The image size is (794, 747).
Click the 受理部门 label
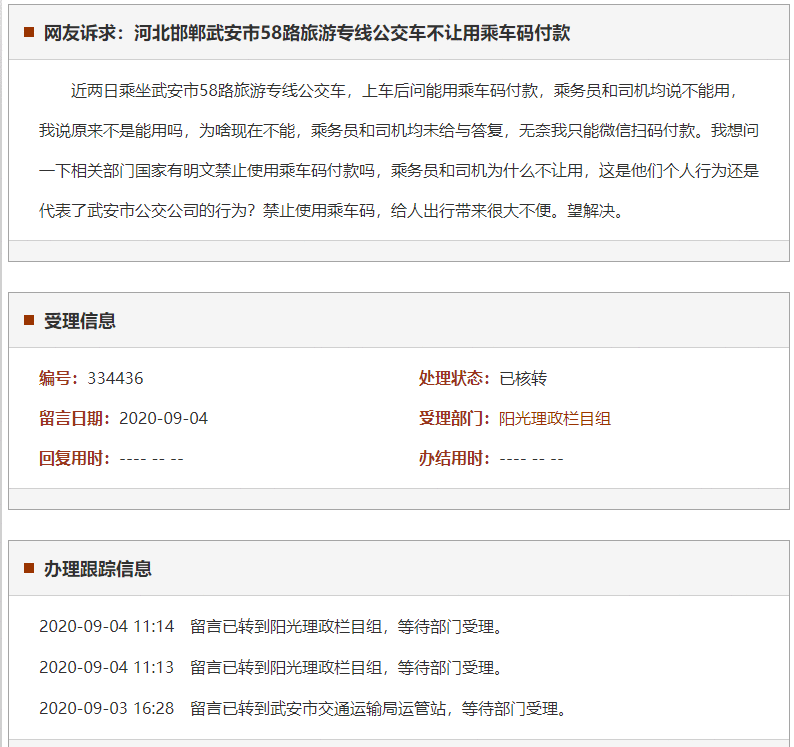coord(454,418)
